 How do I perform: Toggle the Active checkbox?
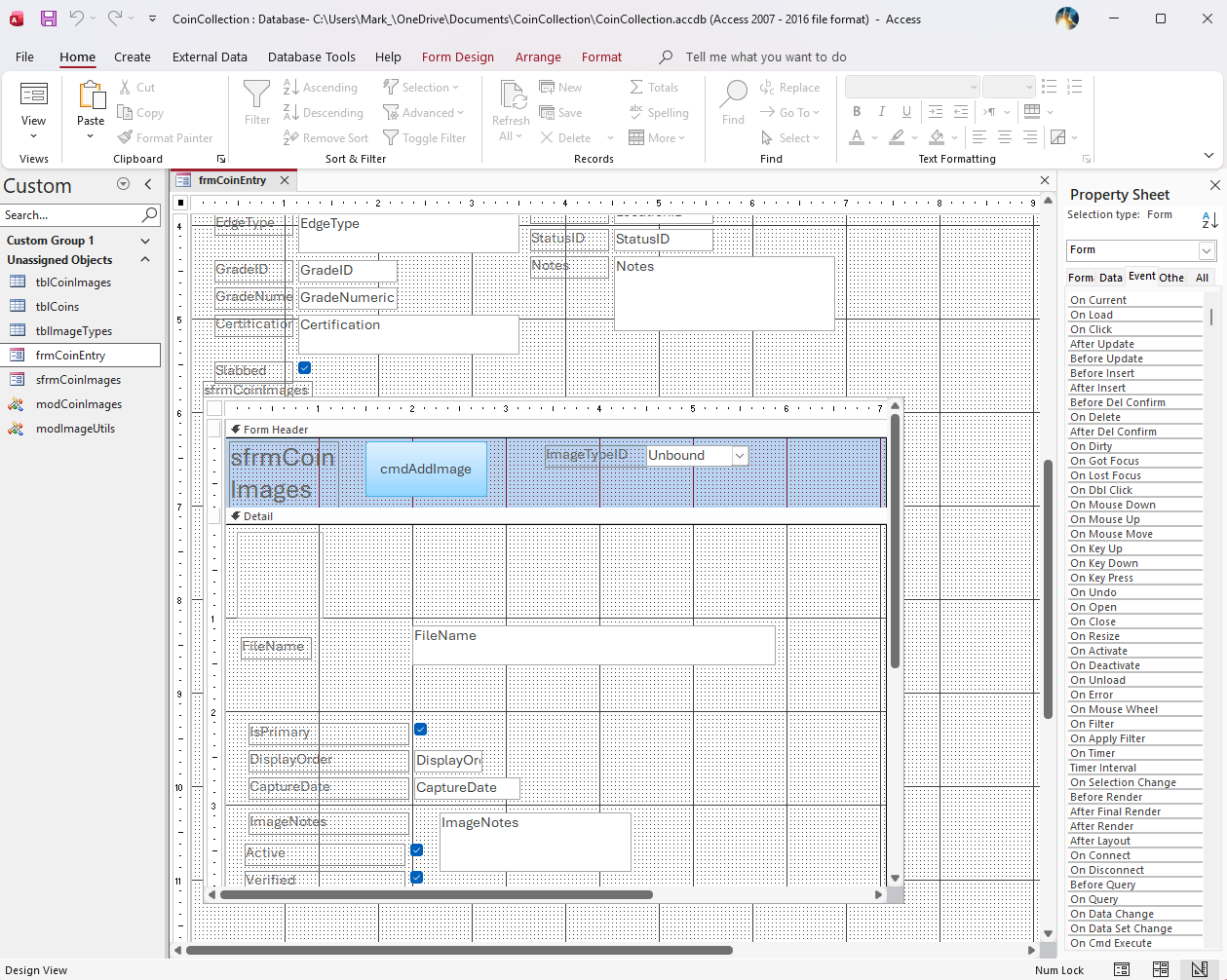pyautogui.click(x=417, y=850)
